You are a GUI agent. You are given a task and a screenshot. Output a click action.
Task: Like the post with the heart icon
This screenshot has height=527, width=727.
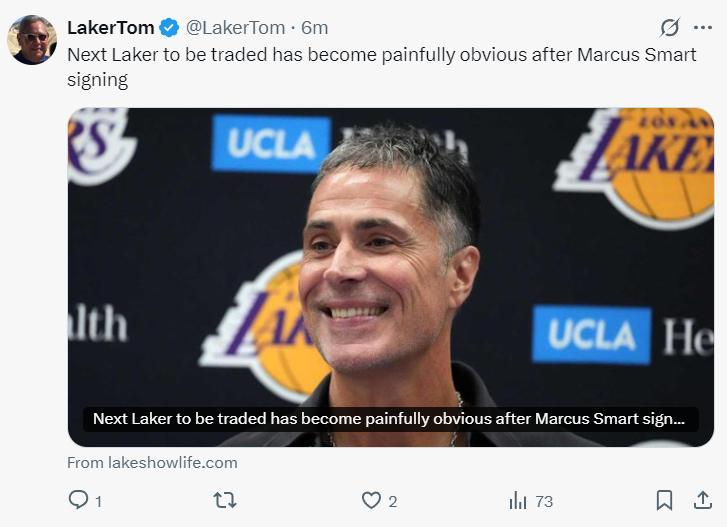[x=371, y=500]
